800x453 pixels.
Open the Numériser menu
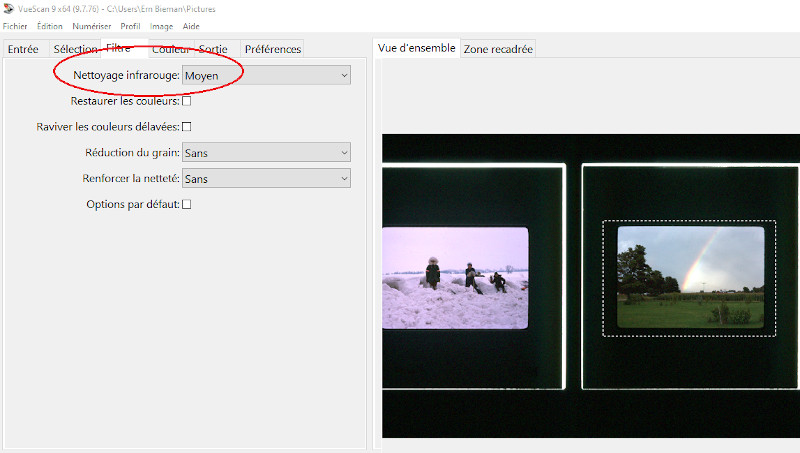pos(92,25)
